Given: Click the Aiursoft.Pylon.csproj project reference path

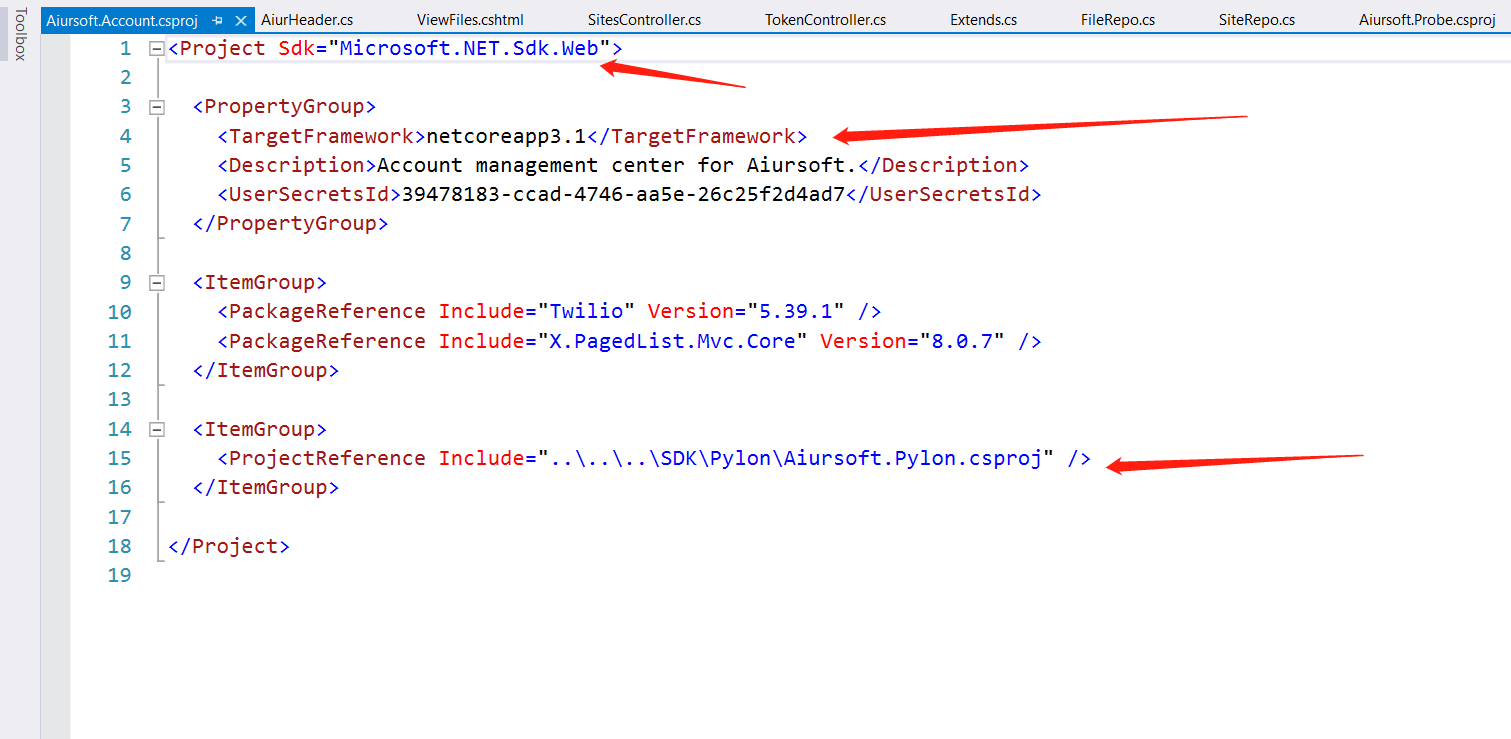Looking at the screenshot, I should [x=796, y=458].
